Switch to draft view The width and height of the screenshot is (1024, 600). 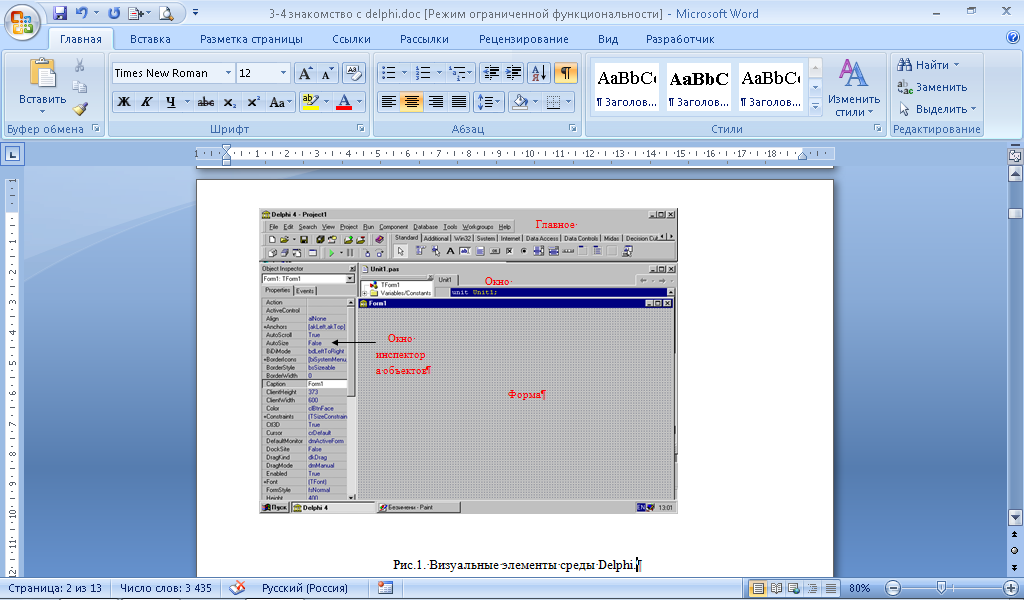(x=830, y=588)
